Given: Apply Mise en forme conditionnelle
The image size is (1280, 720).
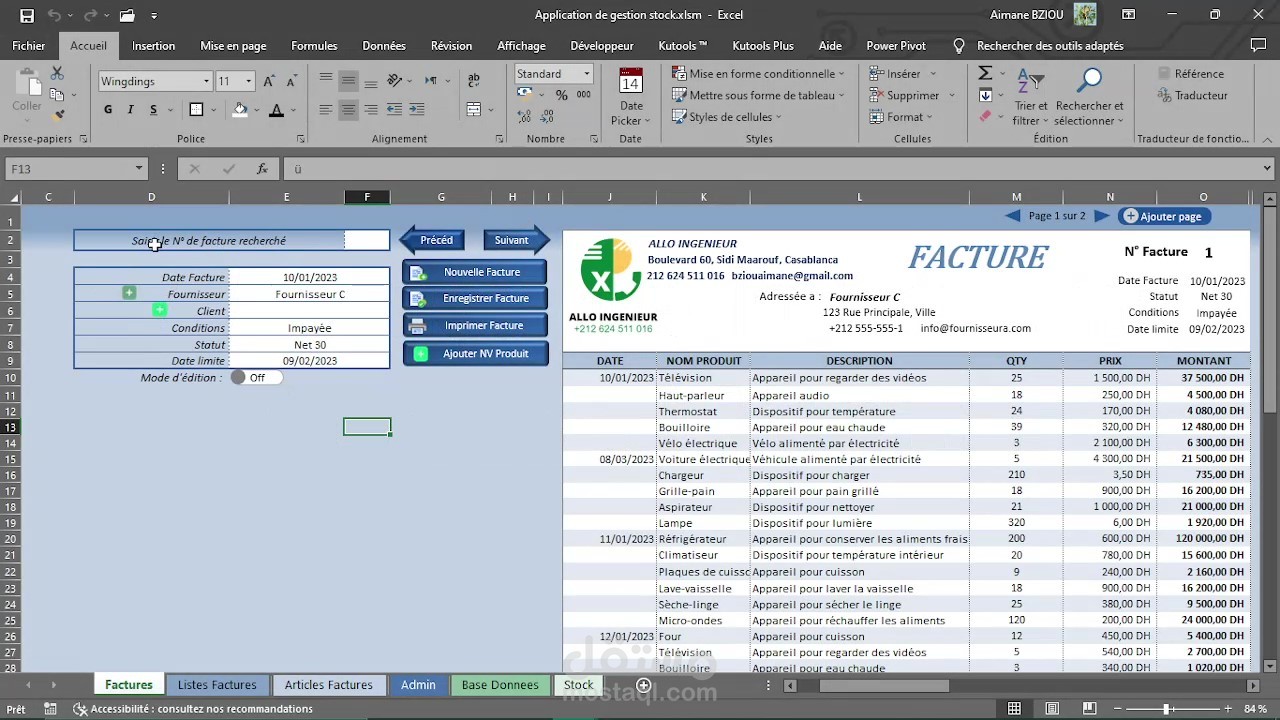Looking at the screenshot, I should (758, 73).
